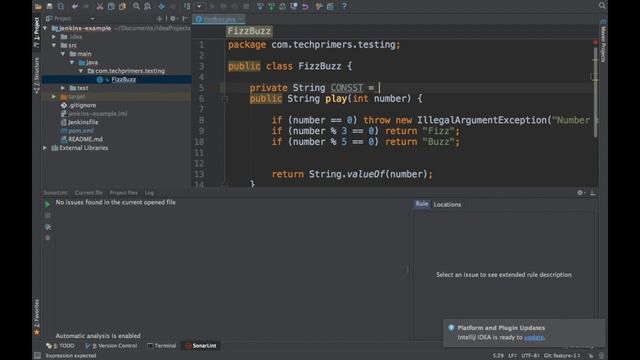Open the Favorites side tab

click(37, 317)
